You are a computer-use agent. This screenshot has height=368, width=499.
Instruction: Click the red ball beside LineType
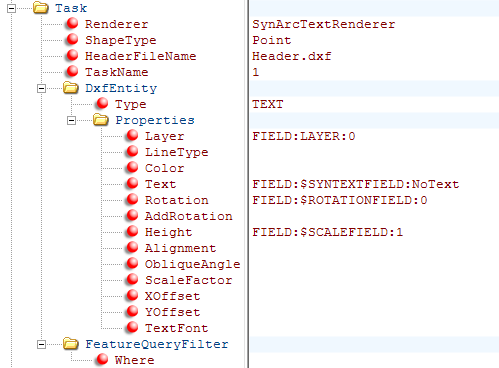coord(132,152)
